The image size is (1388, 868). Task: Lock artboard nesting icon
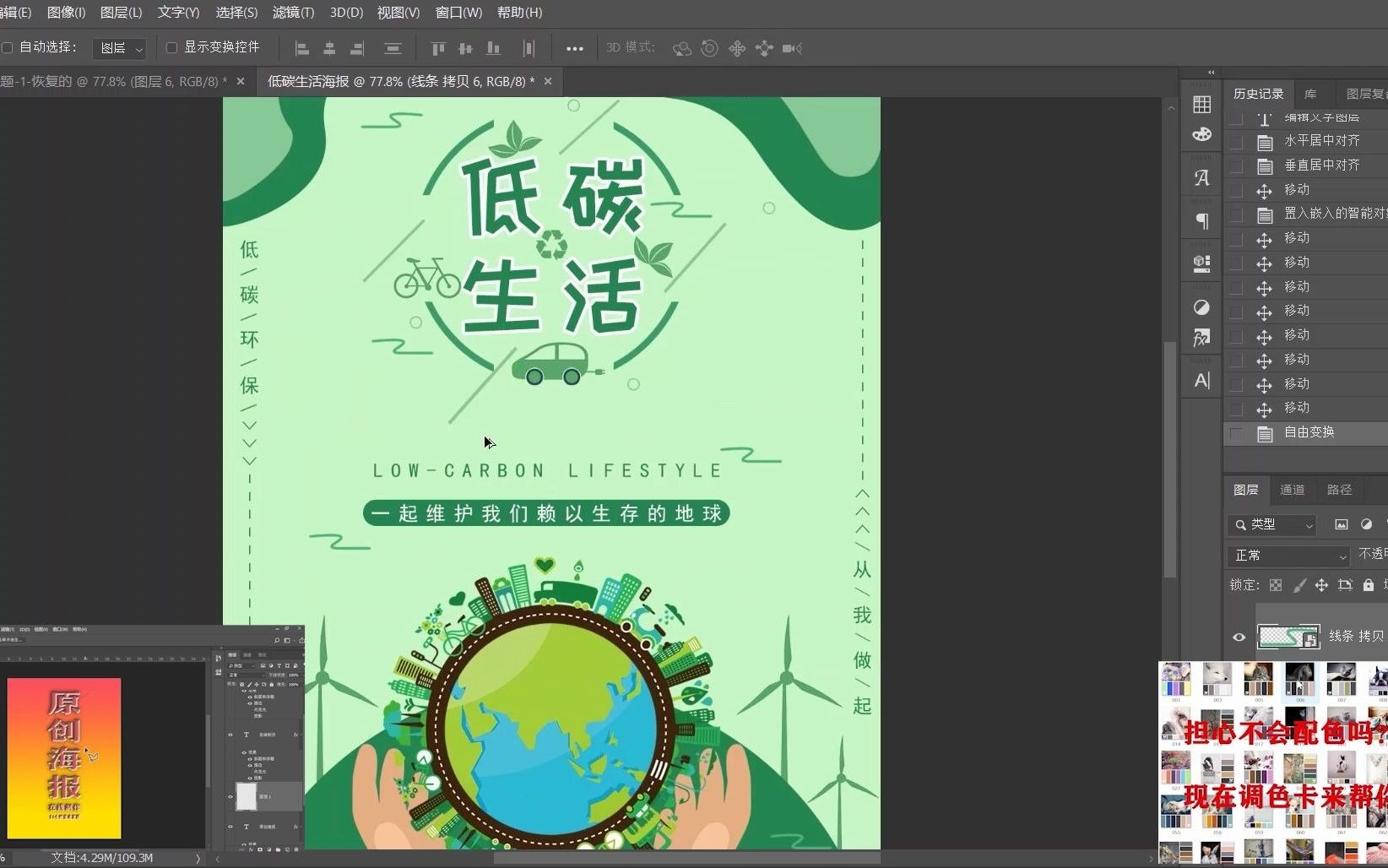(x=1345, y=585)
